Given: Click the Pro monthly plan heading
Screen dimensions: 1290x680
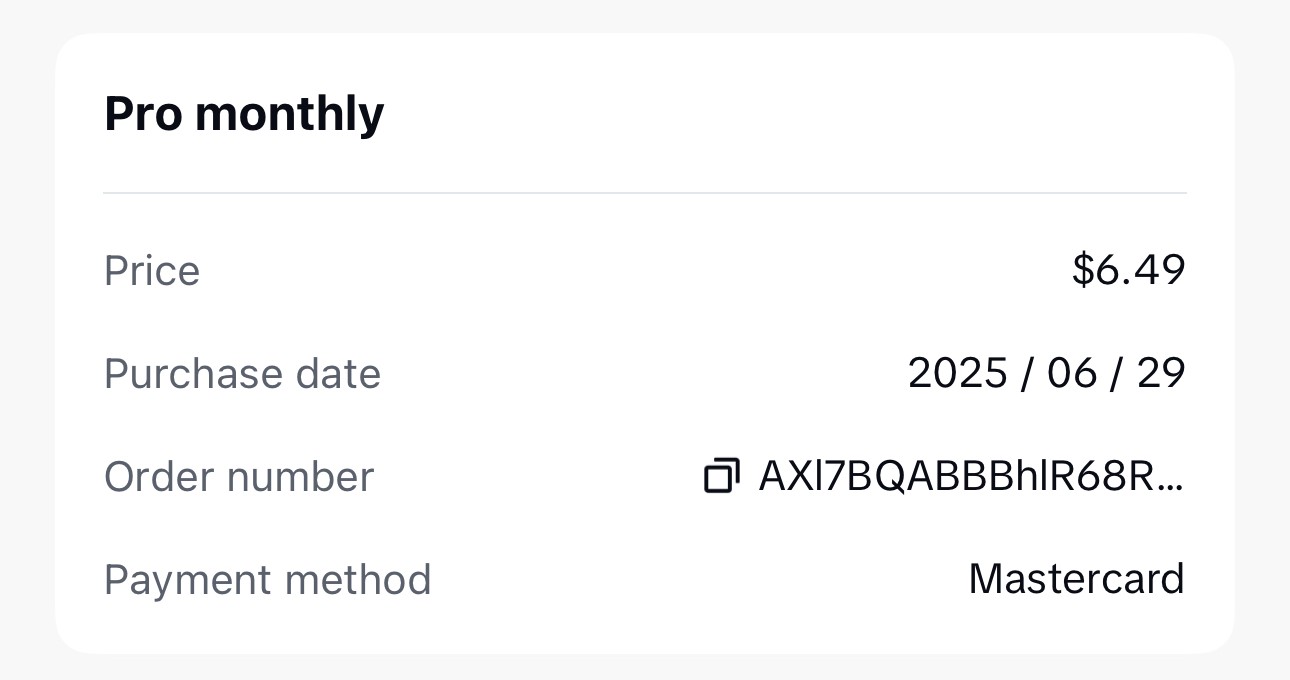Looking at the screenshot, I should click(244, 114).
